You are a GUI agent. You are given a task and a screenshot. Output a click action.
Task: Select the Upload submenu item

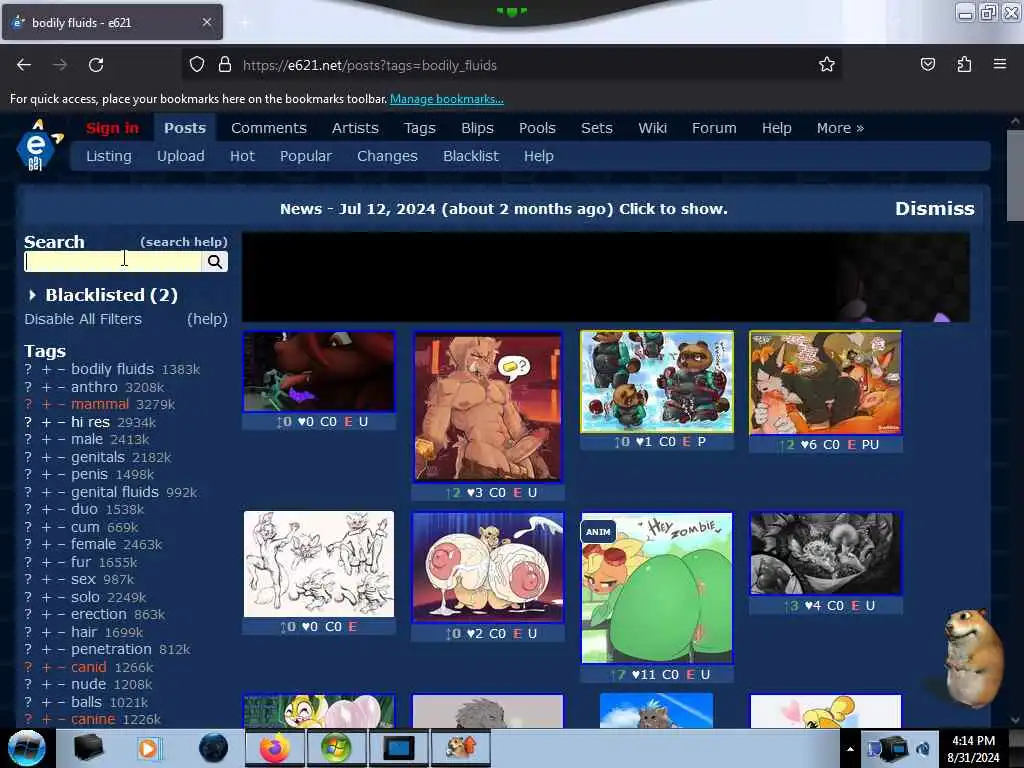(180, 156)
